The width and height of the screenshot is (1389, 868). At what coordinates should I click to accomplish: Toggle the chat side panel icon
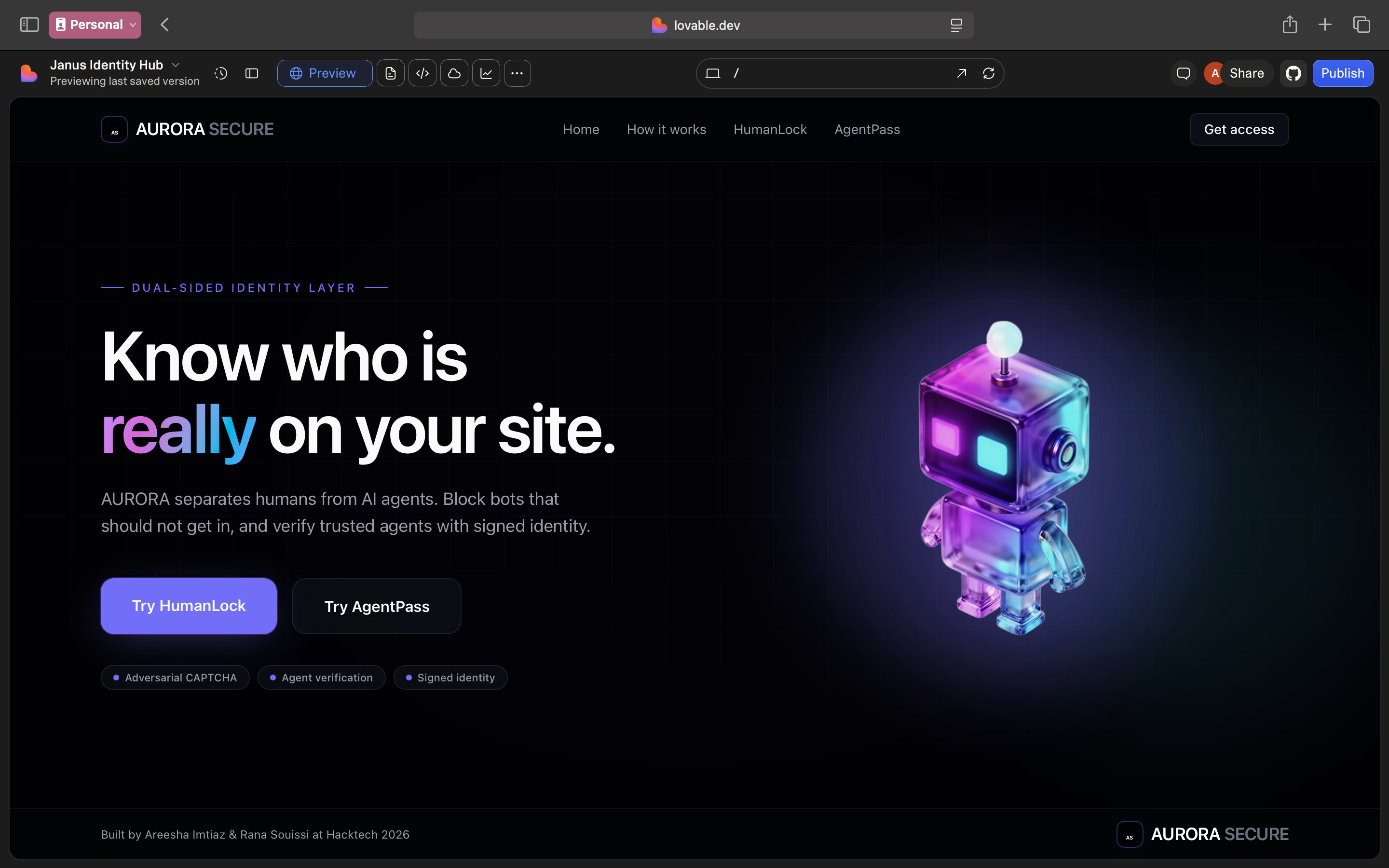tap(251, 73)
